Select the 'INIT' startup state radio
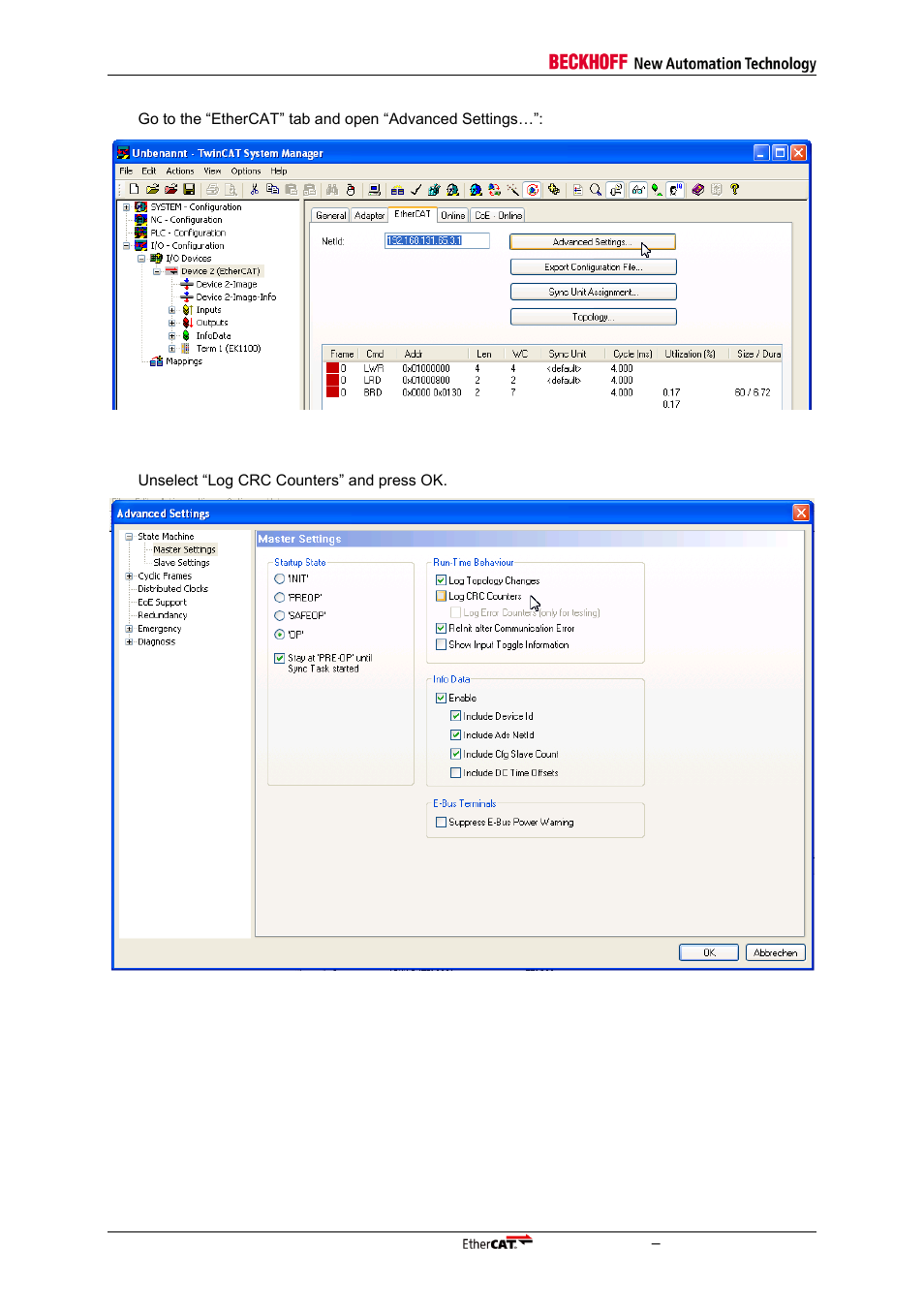 pos(279,578)
